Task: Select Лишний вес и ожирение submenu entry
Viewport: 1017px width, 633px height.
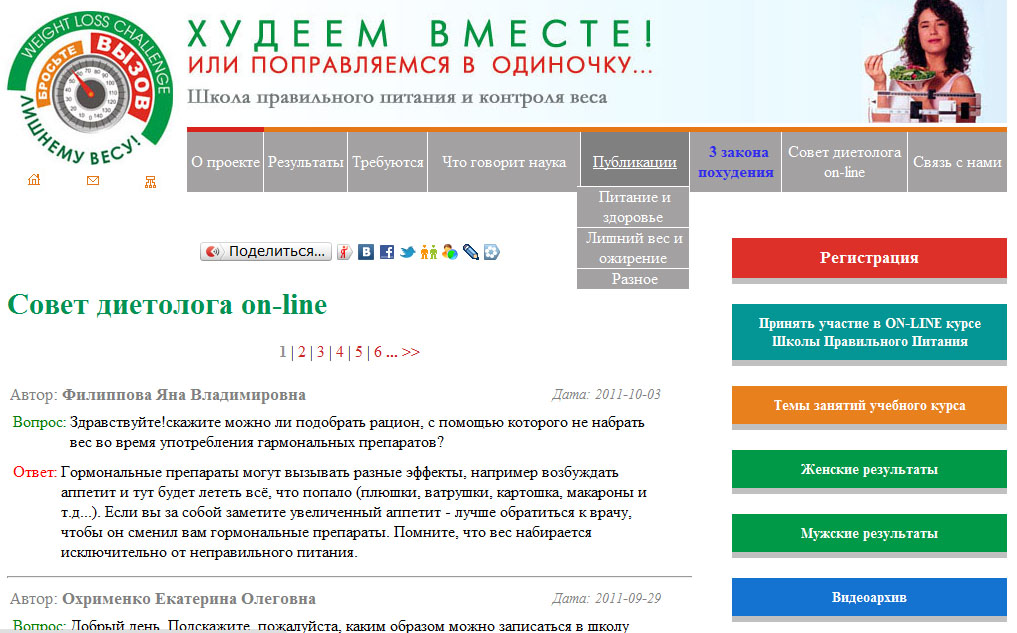Action: pyautogui.click(x=633, y=248)
